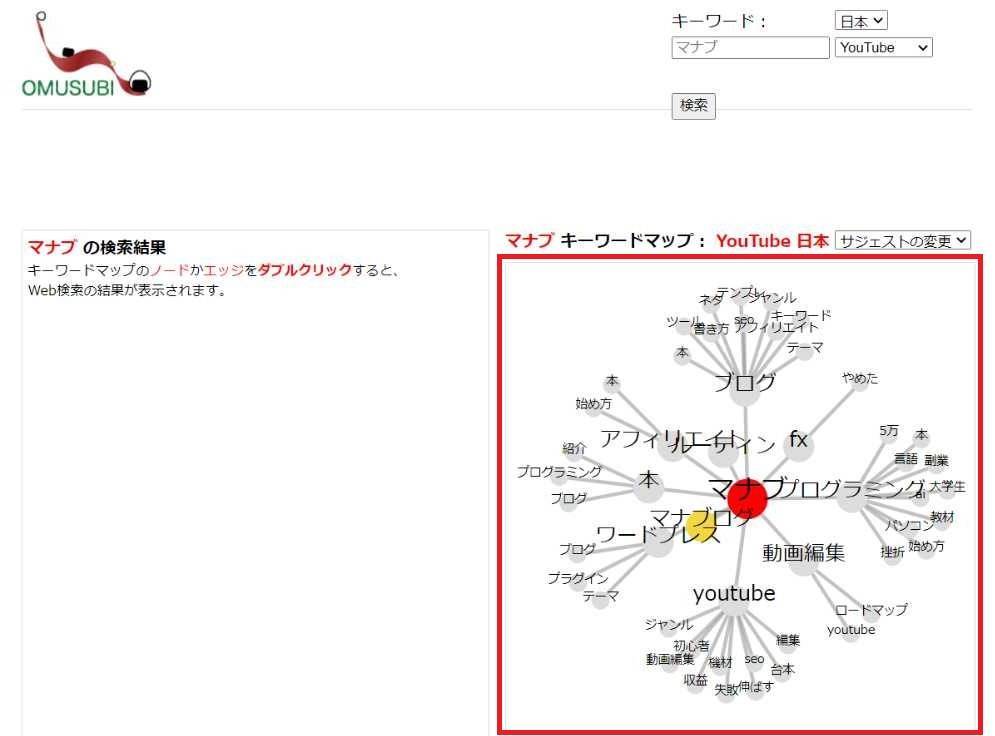Click the マナブ keyword input field
The height and width of the screenshot is (736, 995).
pyautogui.click(x=750, y=47)
